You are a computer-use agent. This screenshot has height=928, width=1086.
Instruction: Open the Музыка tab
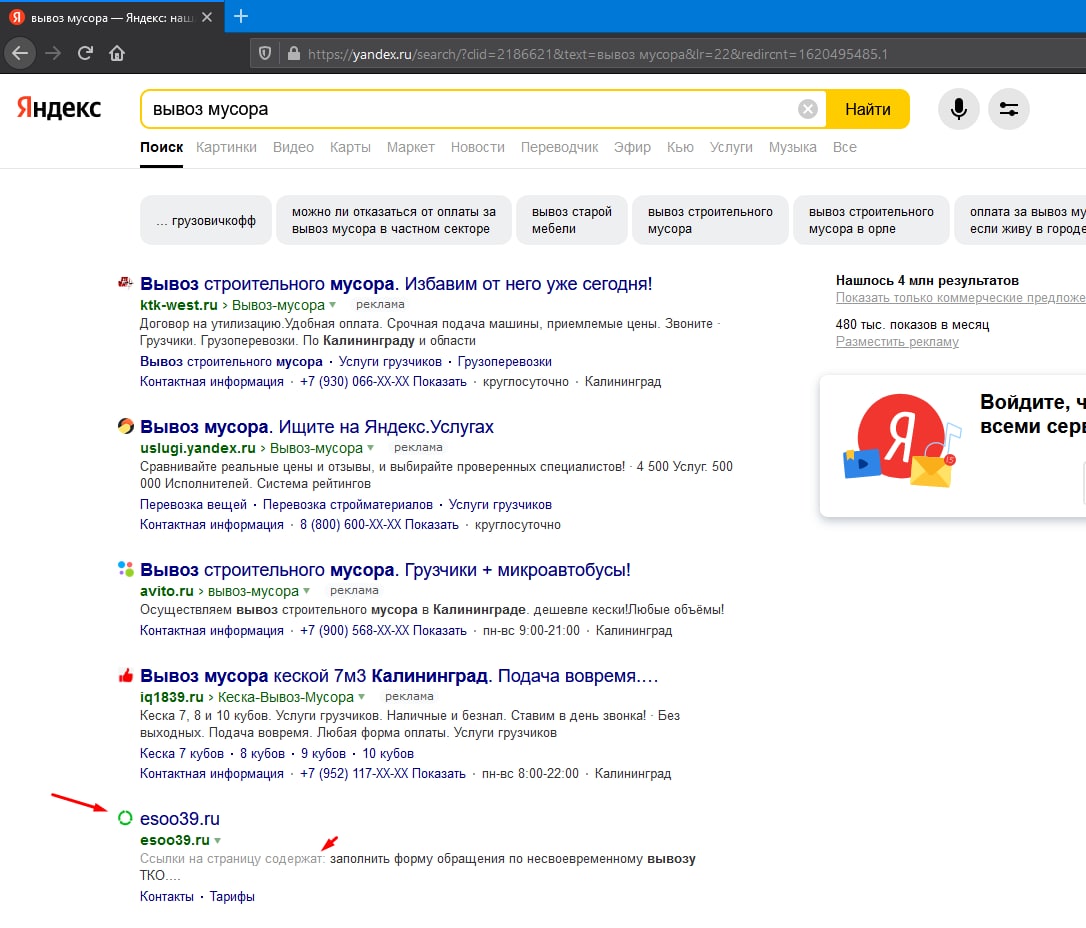click(x=792, y=147)
